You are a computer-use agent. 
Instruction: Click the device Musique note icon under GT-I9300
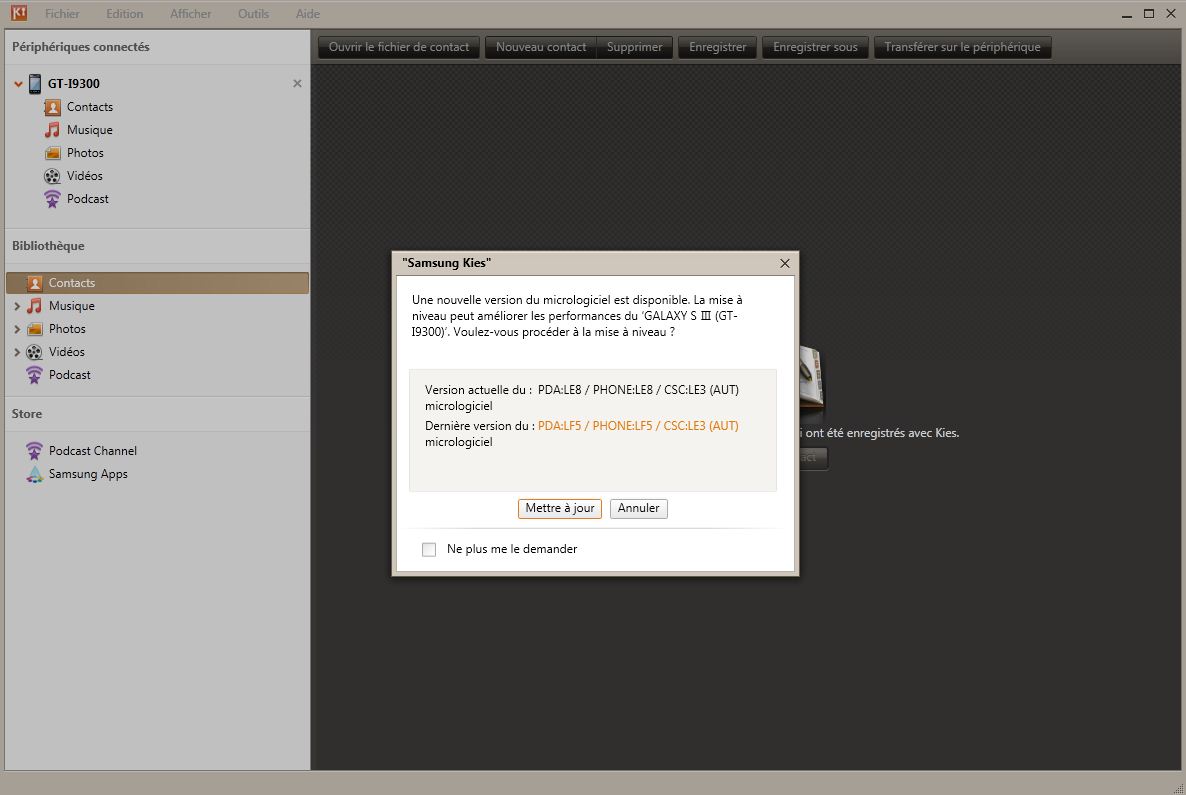click(x=52, y=130)
